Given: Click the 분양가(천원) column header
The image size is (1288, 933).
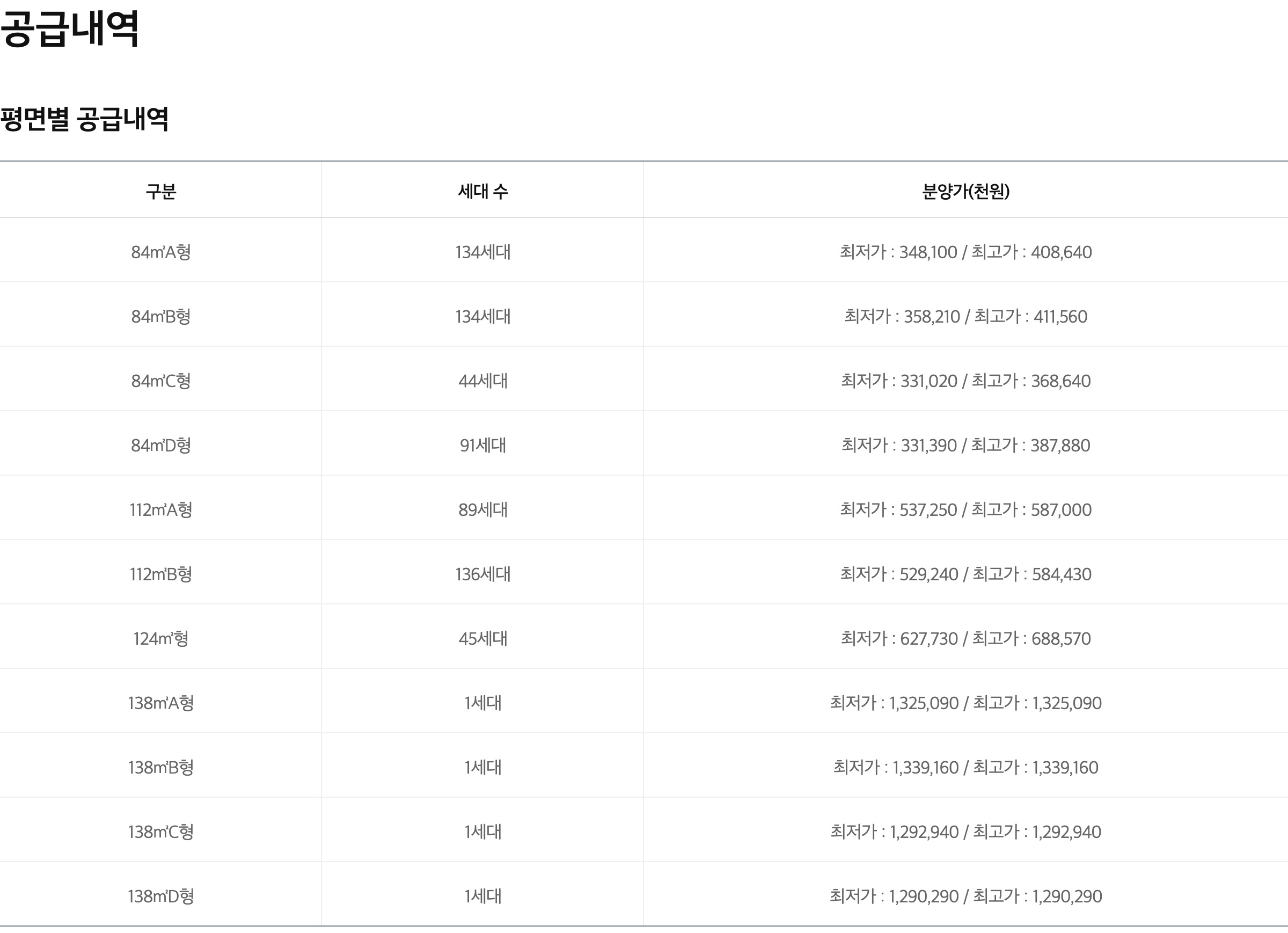Looking at the screenshot, I should click(x=965, y=191).
